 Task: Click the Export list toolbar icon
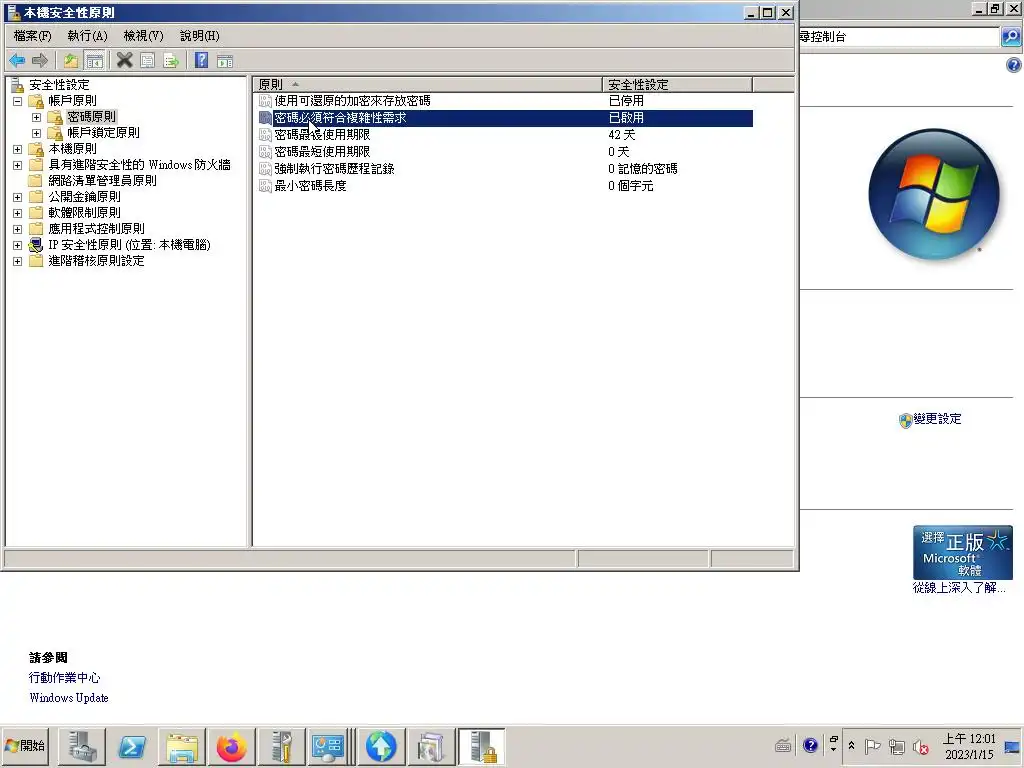click(x=171, y=61)
